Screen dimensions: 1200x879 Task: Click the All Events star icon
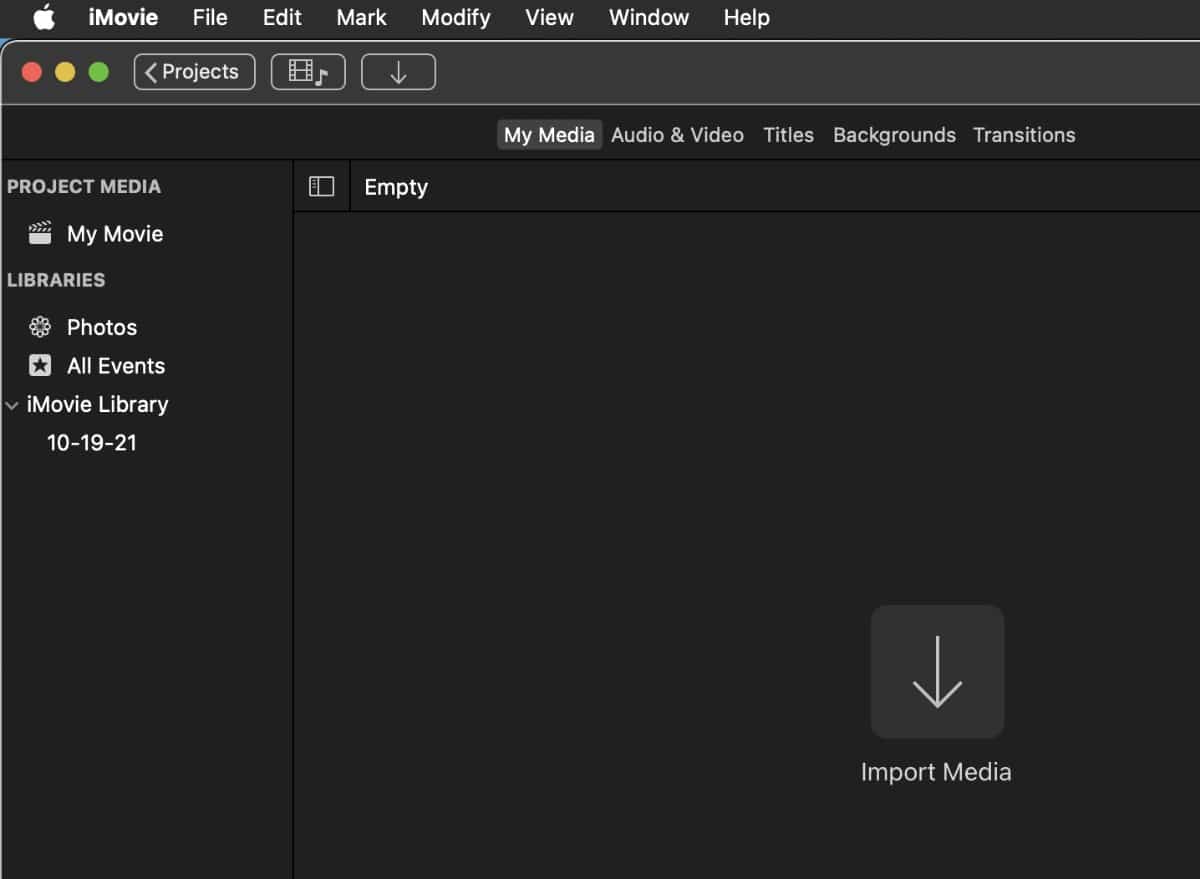tap(40, 366)
